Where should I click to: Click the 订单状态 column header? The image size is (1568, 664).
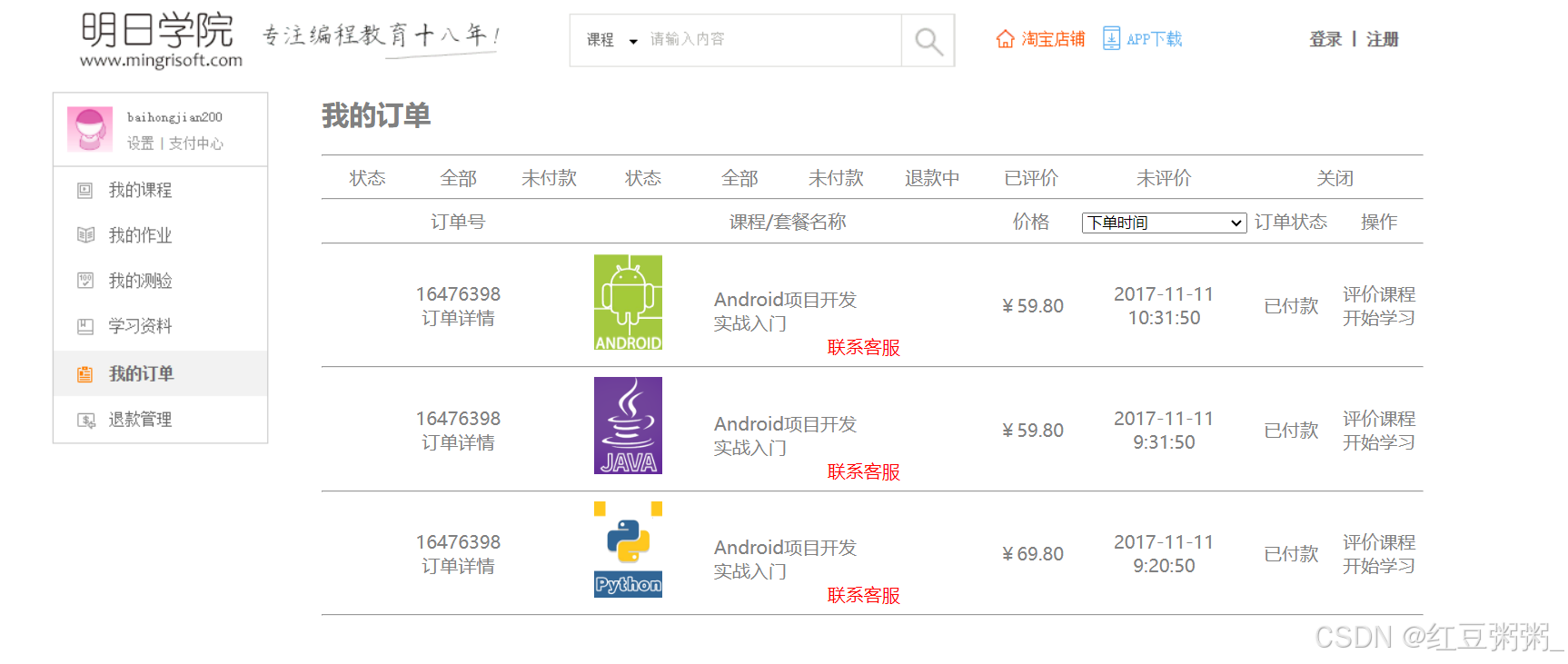[1291, 222]
